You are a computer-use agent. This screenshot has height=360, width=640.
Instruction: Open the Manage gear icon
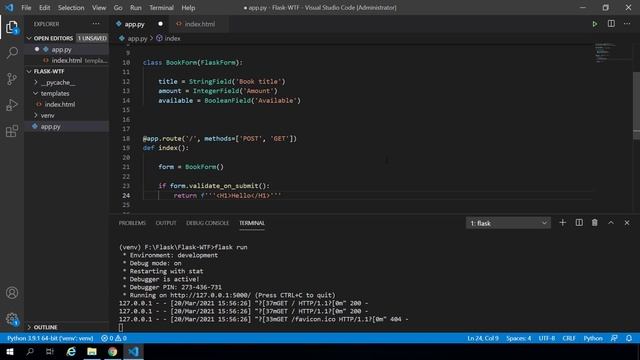[12, 319]
